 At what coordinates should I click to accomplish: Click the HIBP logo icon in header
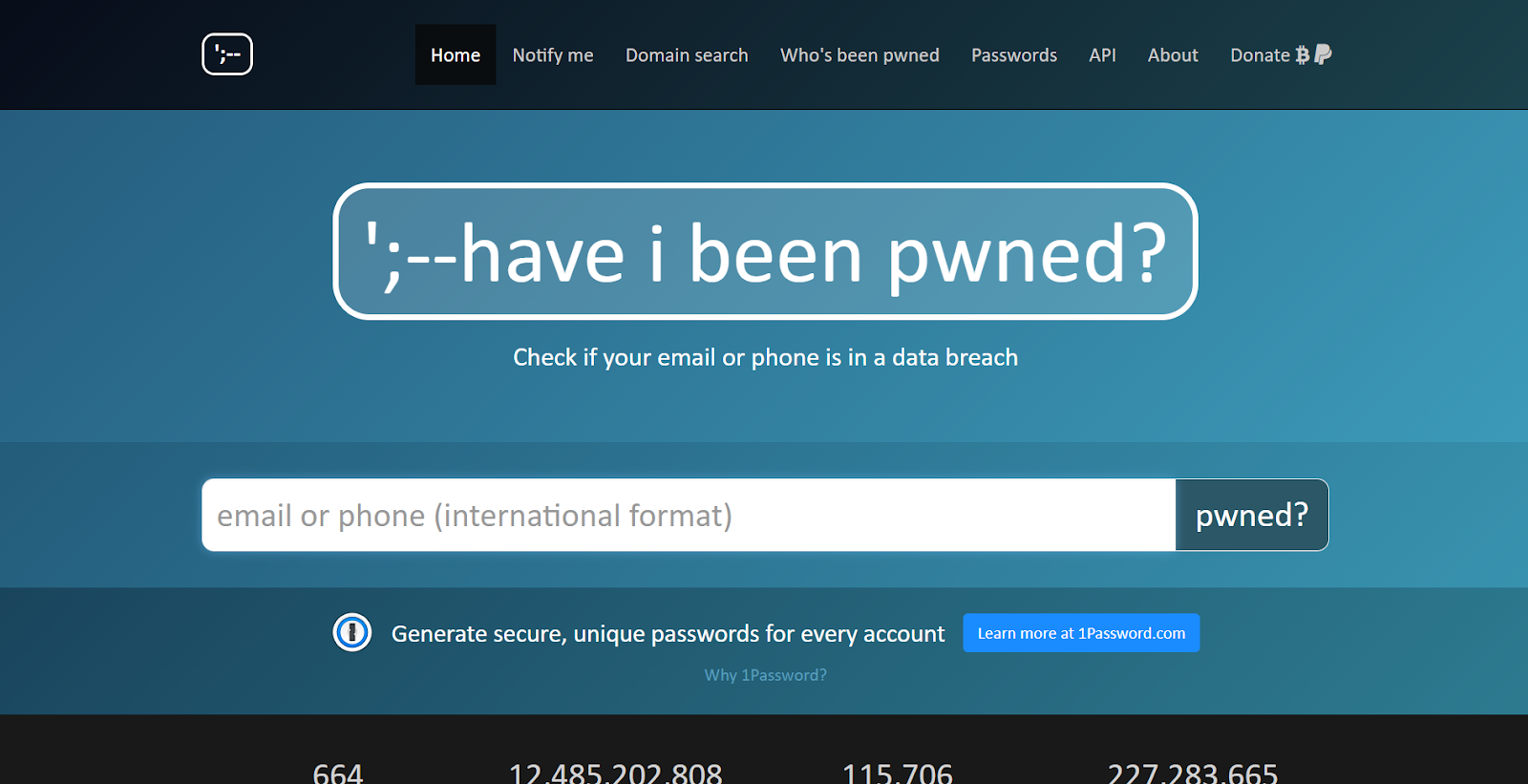tap(227, 54)
